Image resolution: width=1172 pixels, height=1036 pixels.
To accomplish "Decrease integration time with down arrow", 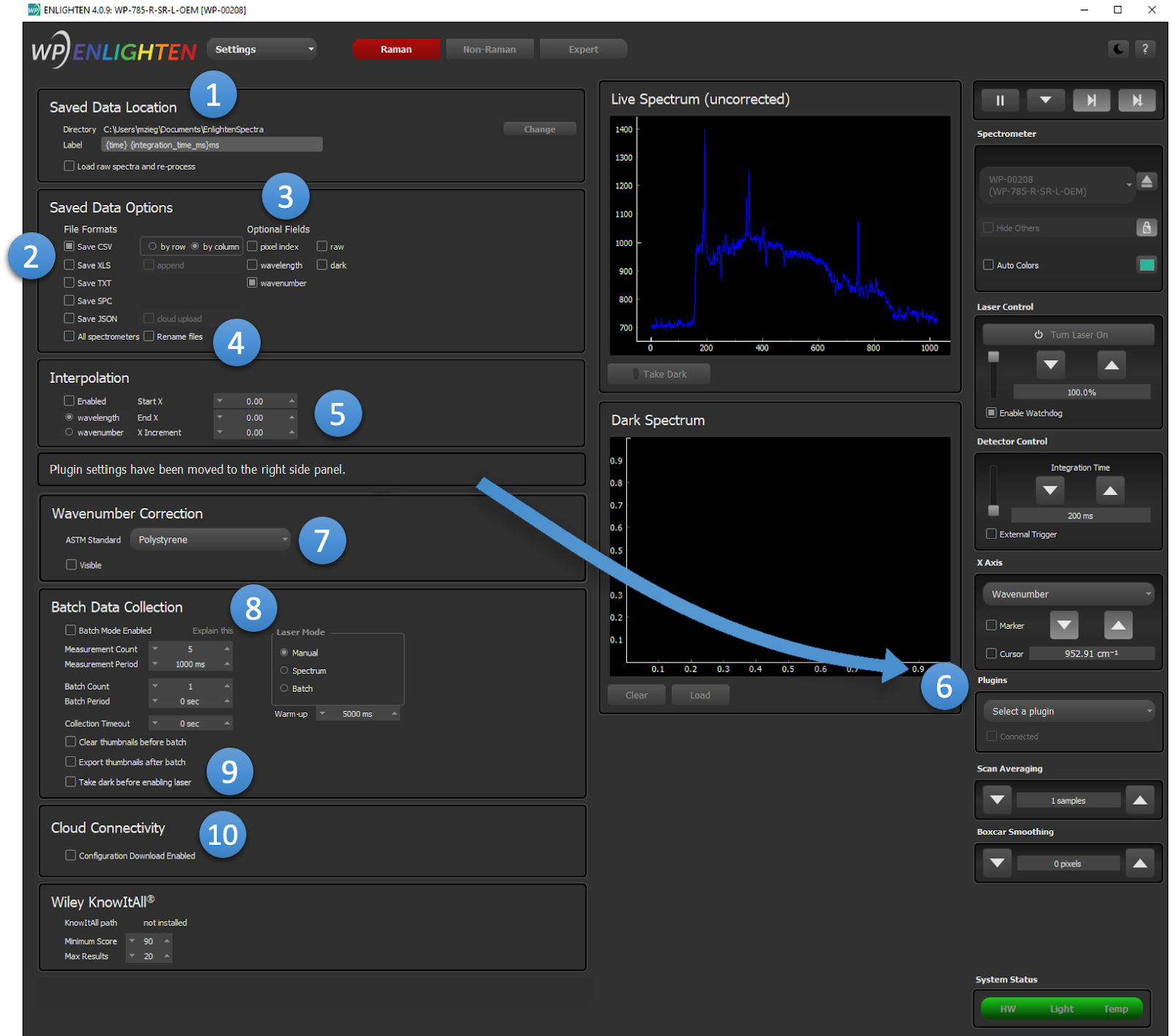I will point(1050,491).
